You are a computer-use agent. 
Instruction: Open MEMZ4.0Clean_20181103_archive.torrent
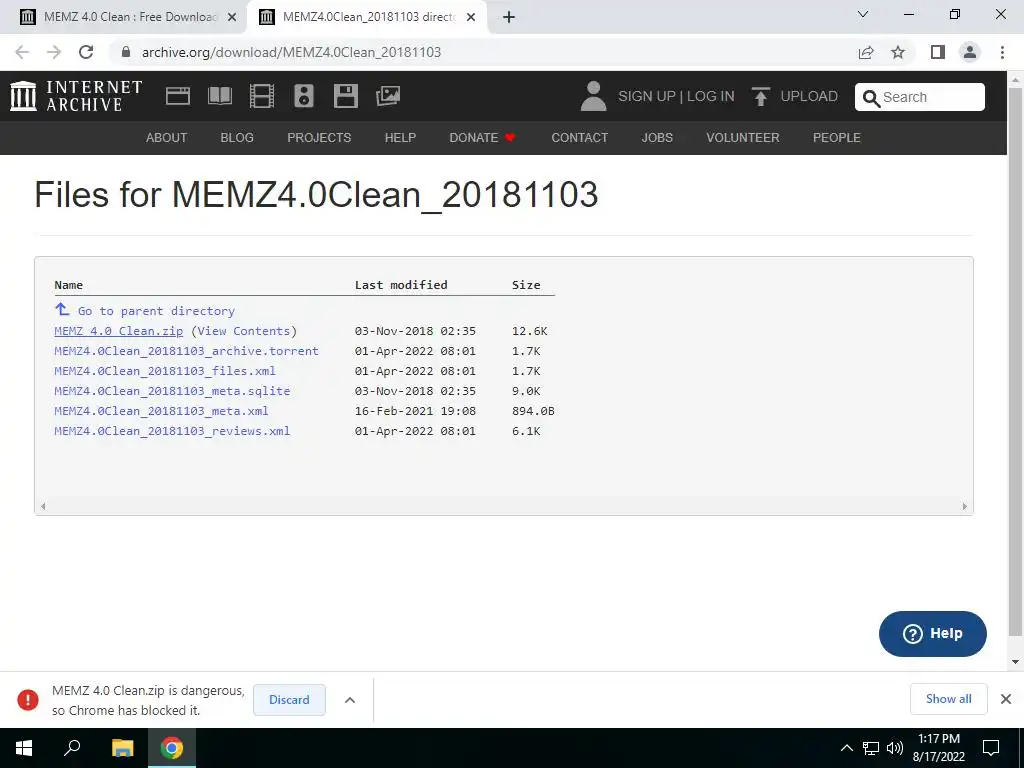(x=186, y=351)
